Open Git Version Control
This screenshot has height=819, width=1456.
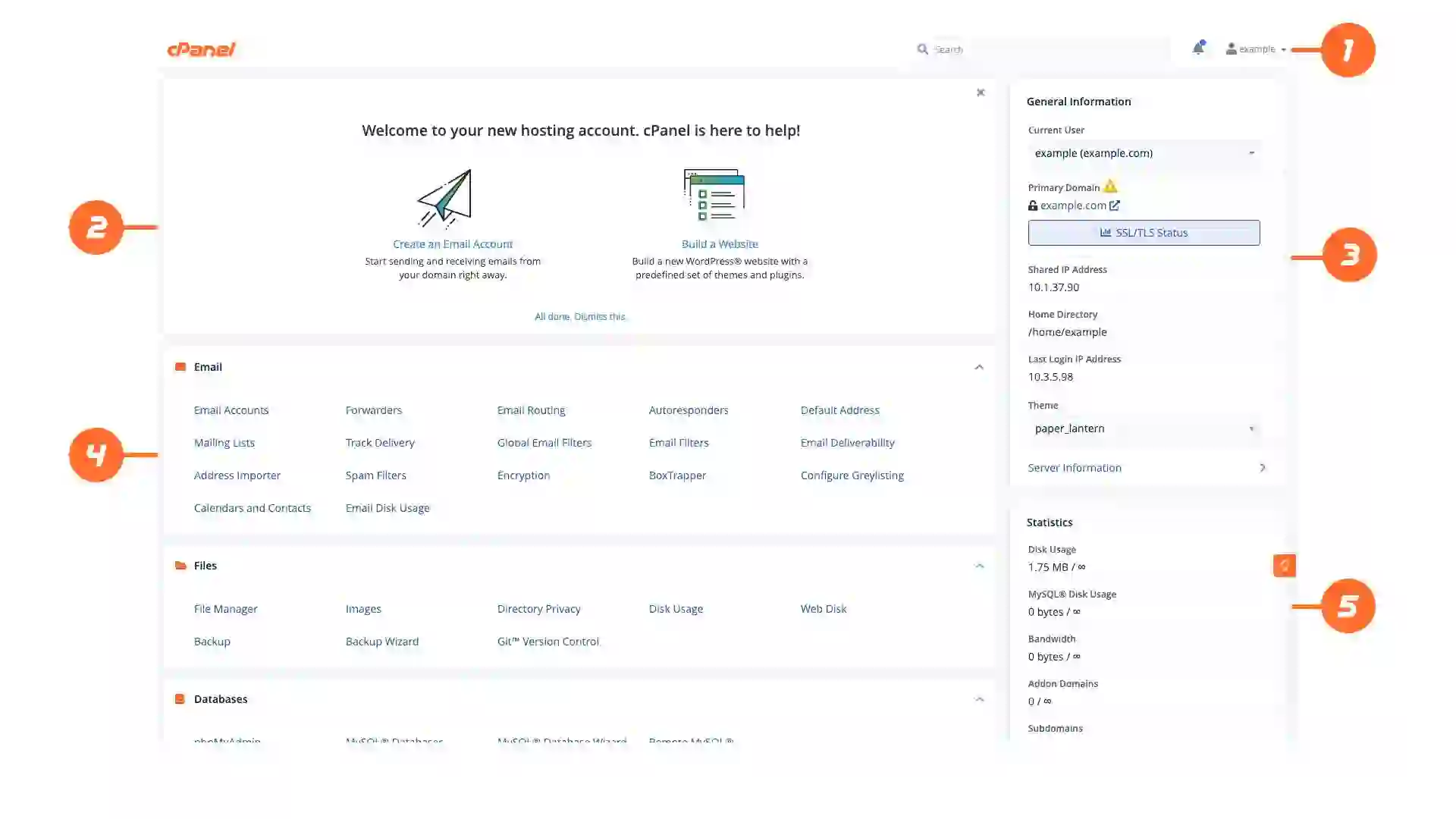coord(548,642)
